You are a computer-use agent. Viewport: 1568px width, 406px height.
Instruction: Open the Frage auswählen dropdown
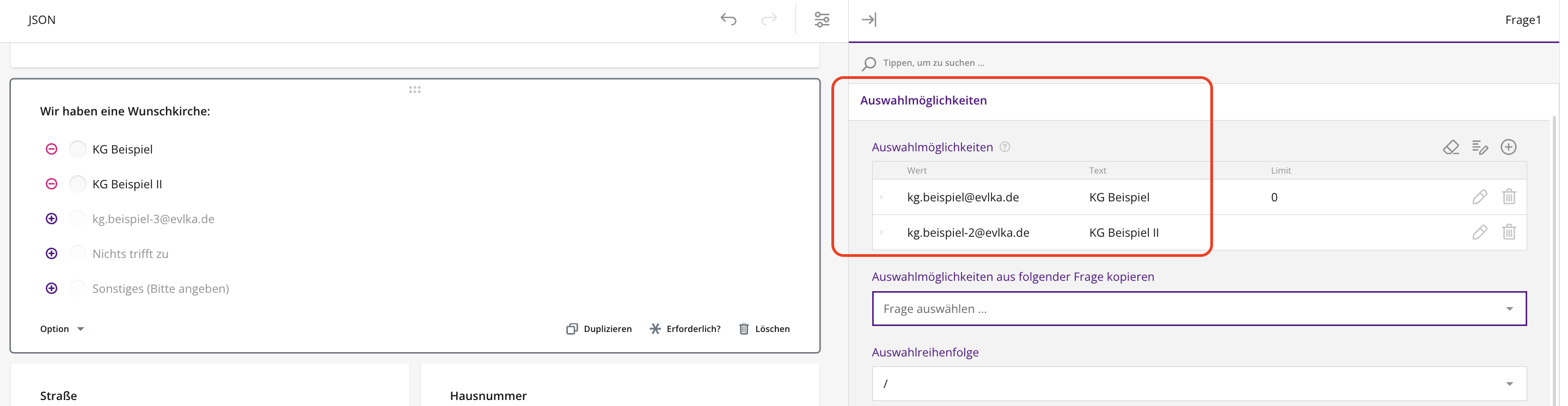click(x=1198, y=309)
